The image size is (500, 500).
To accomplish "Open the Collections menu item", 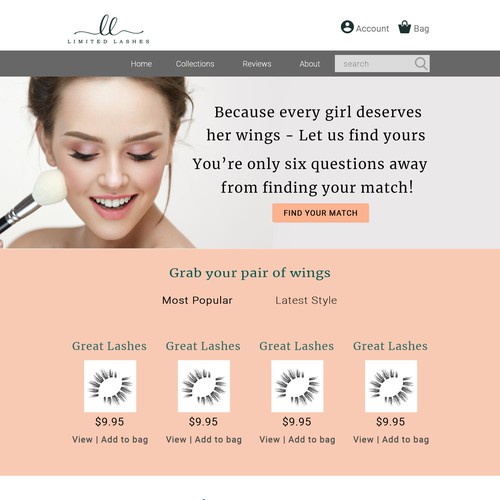I will coord(195,64).
